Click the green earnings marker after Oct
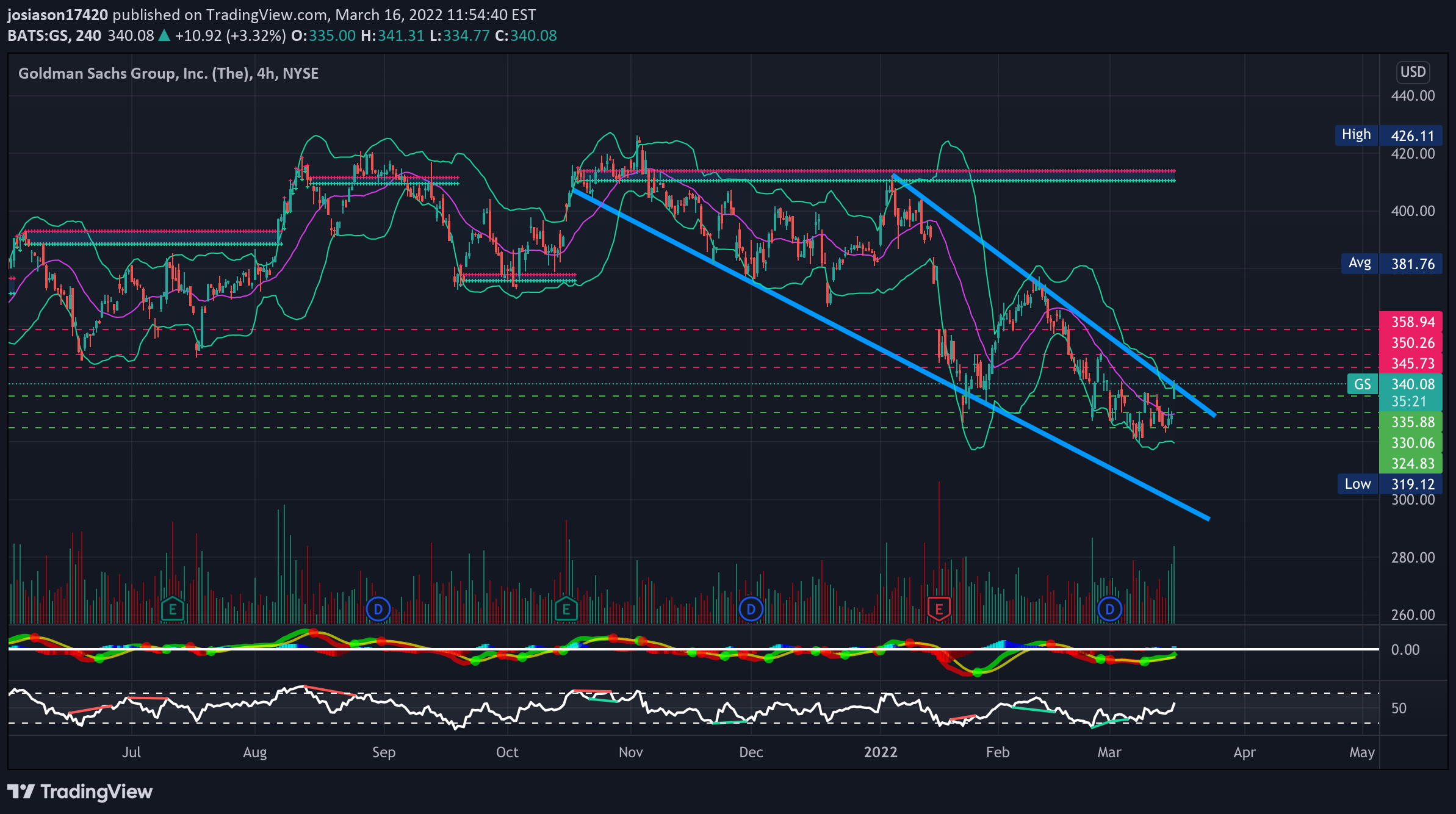 (x=566, y=608)
